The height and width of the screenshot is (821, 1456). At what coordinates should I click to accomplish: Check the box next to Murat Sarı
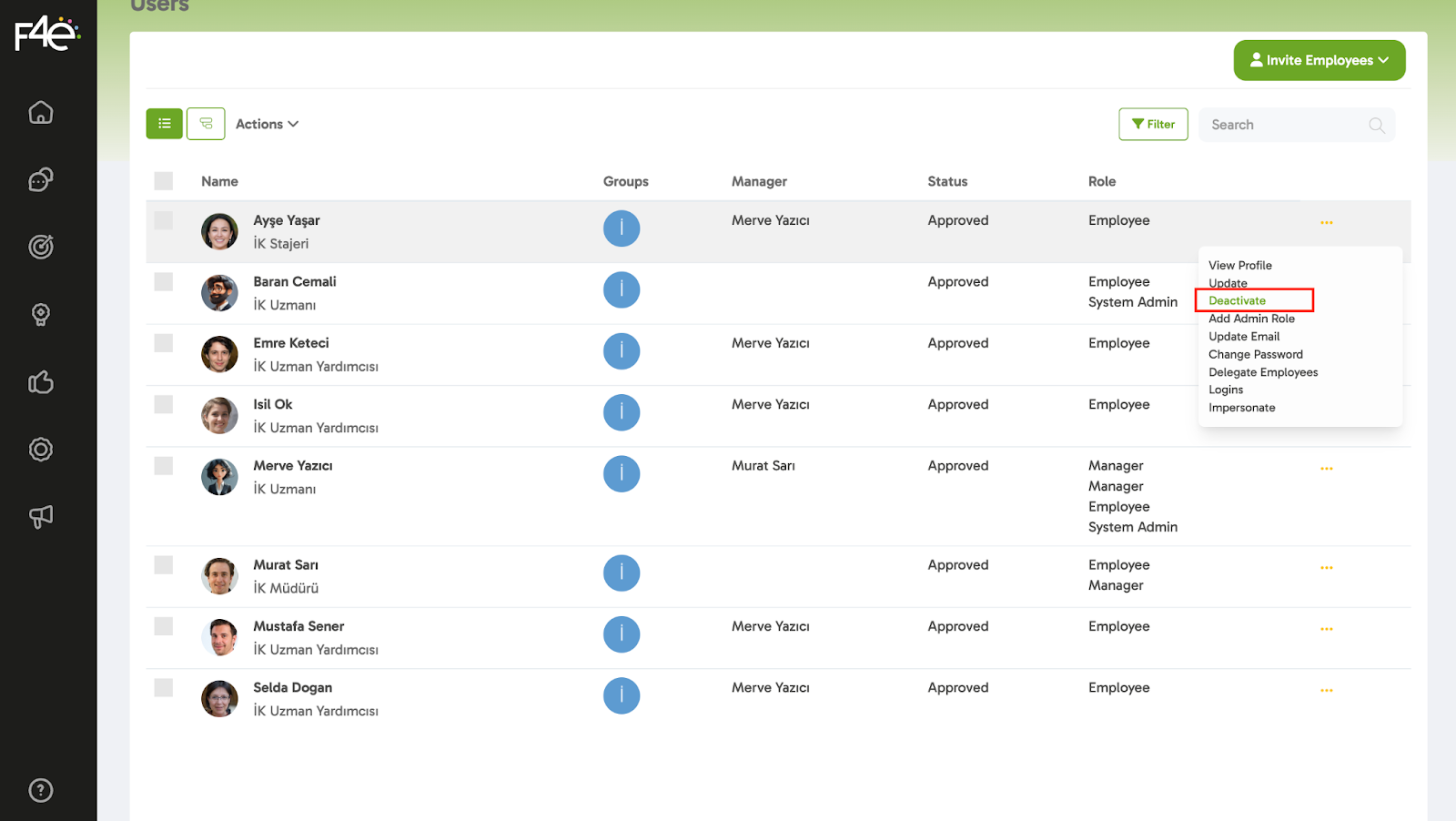point(164,565)
